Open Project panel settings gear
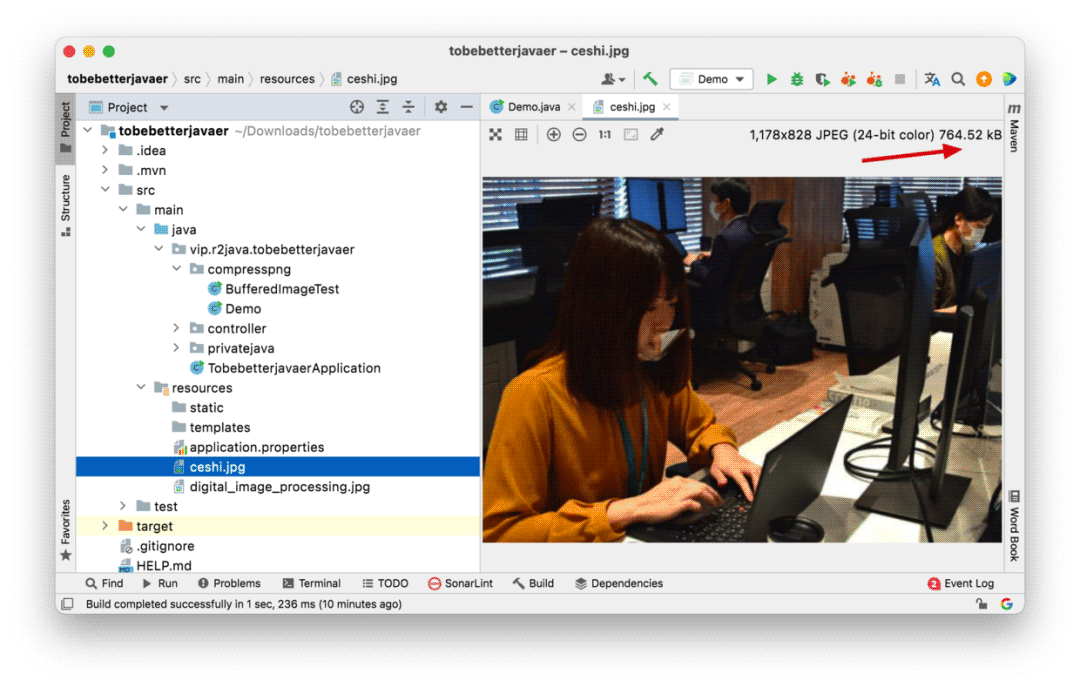Screen dimensions: 1080x687 point(441,107)
